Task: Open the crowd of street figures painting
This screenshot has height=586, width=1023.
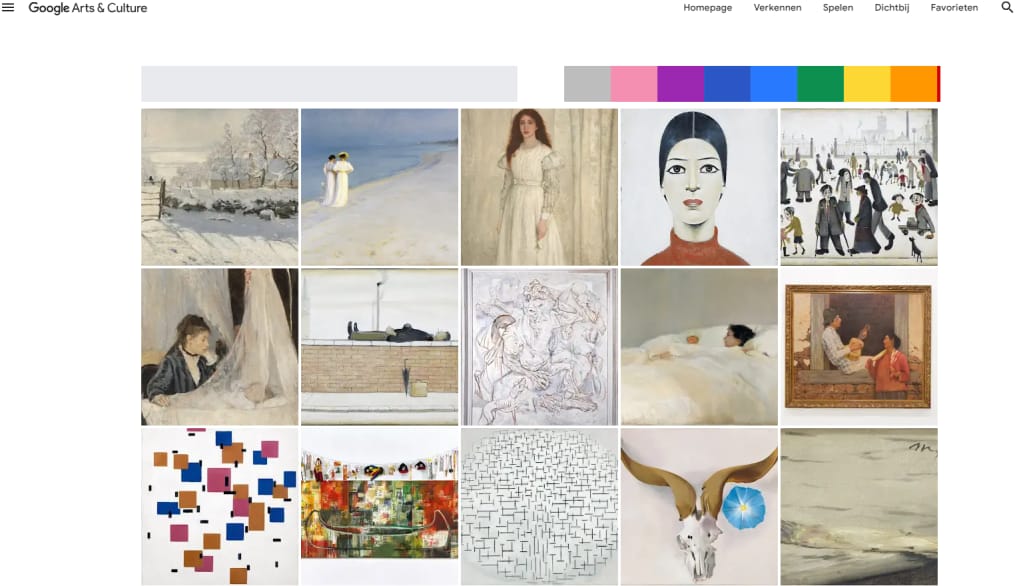Action: point(859,187)
